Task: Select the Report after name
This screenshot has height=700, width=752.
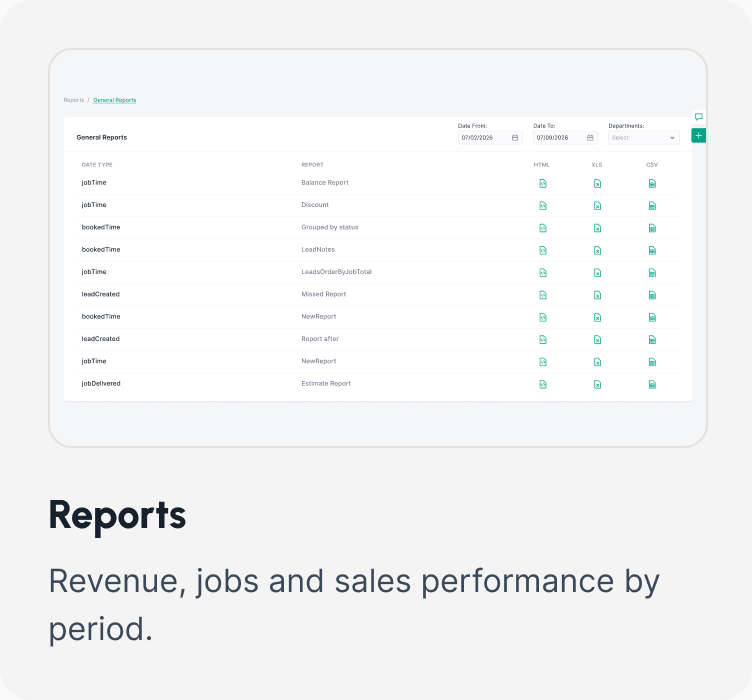Action: 320,338
